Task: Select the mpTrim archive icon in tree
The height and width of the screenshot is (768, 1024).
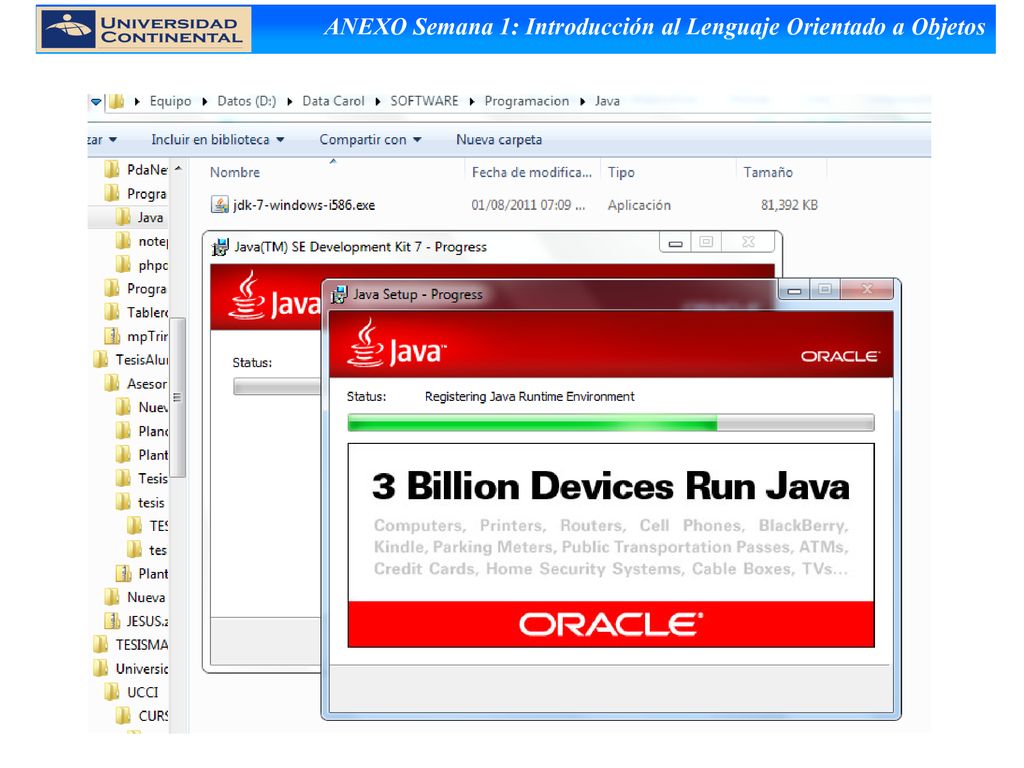Action: [112, 336]
